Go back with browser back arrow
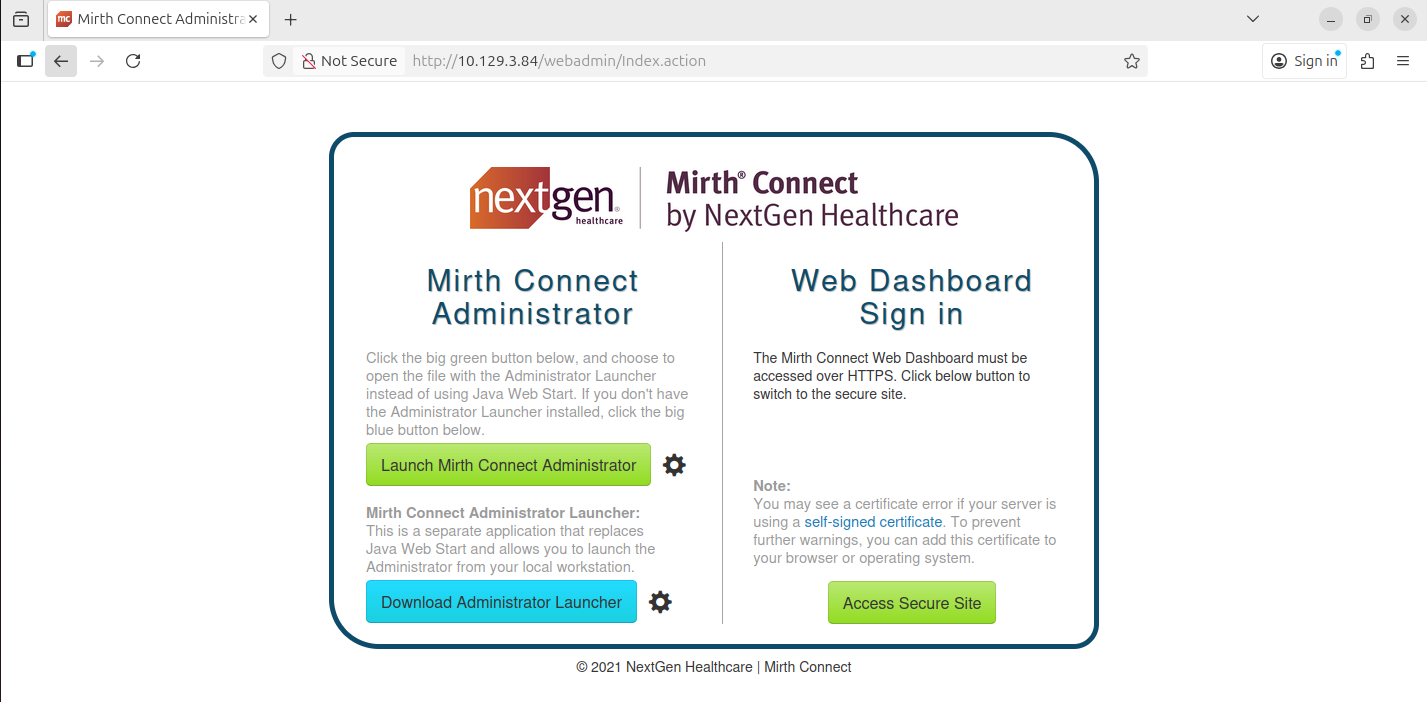The width and height of the screenshot is (1427, 702). pos(61,61)
